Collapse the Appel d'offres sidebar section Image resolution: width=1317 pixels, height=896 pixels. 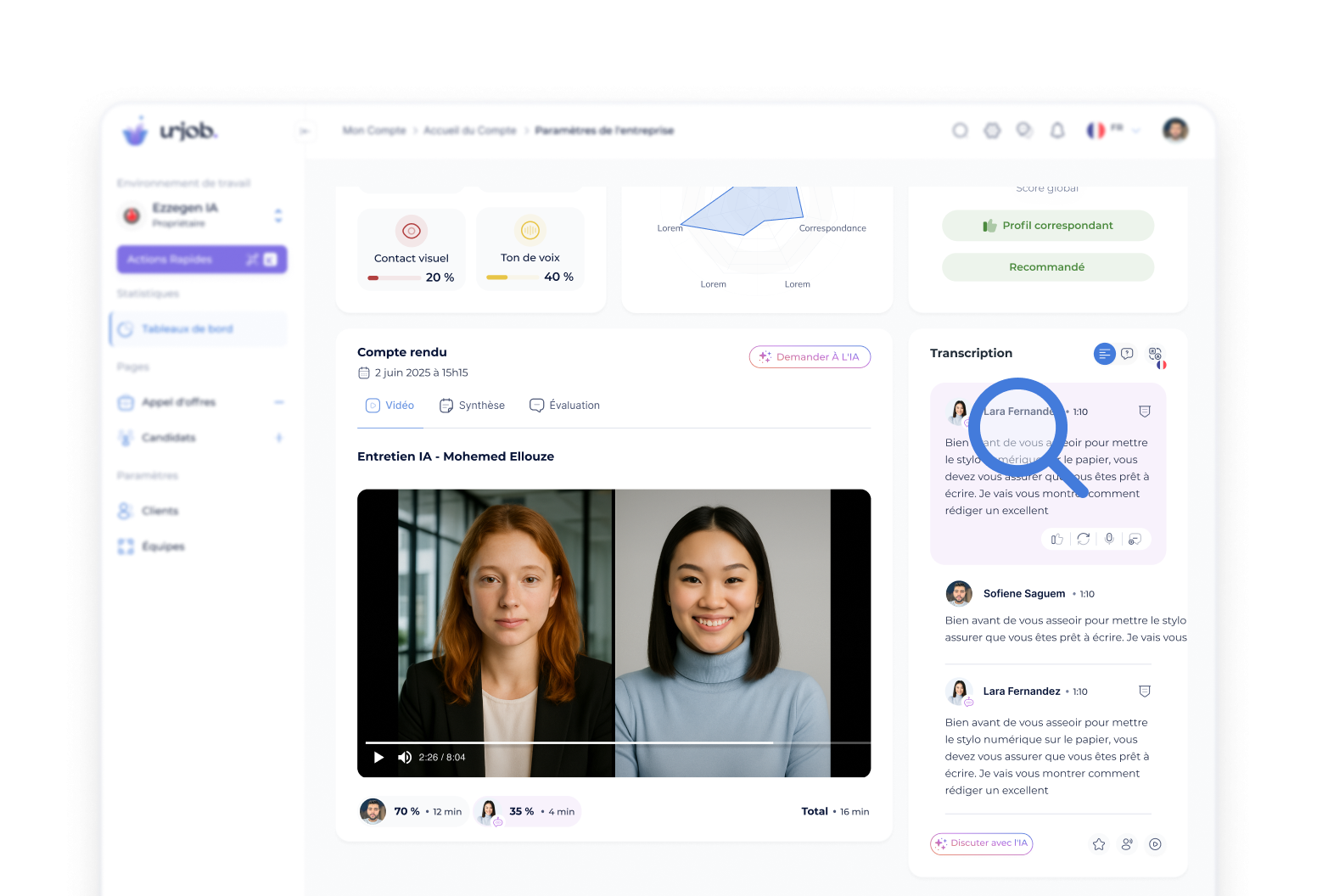tap(278, 402)
